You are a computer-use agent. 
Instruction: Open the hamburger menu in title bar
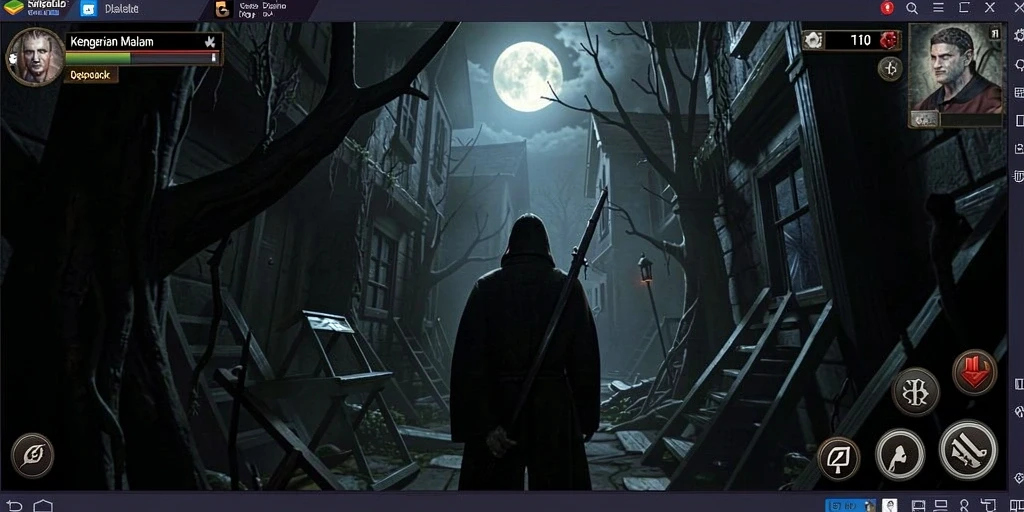[938, 8]
